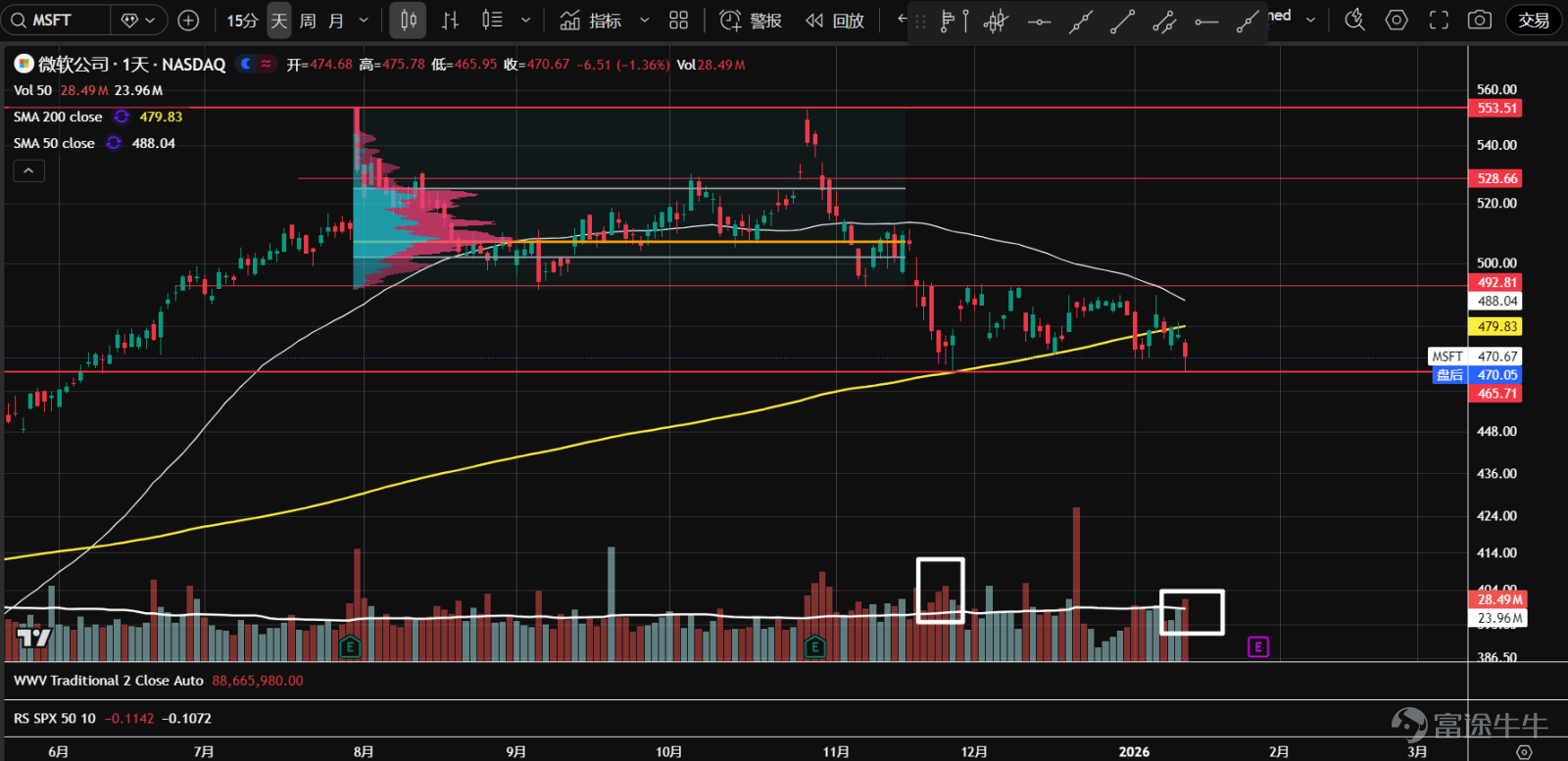The width and height of the screenshot is (1568, 761).
Task: Select the 周 weekly timeframe
Action: click(308, 20)
